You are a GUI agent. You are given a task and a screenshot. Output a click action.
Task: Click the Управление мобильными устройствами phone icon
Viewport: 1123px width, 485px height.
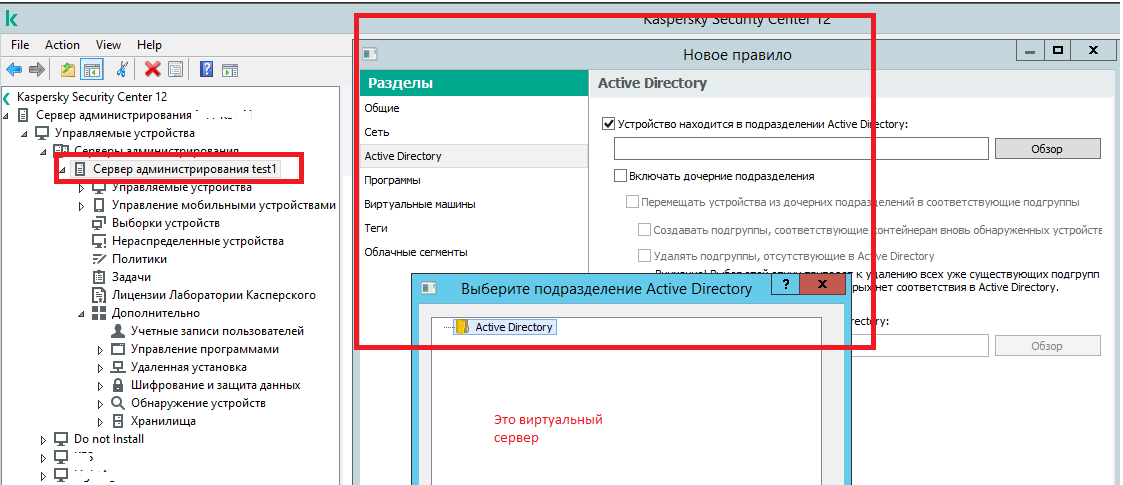[99, 205]
